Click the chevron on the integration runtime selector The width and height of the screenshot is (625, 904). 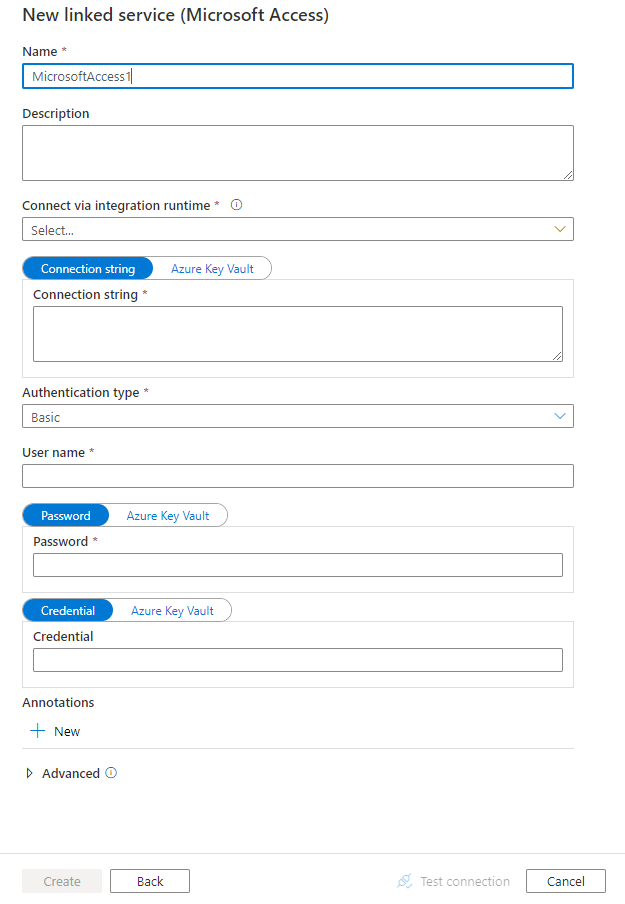click(560, 229)
